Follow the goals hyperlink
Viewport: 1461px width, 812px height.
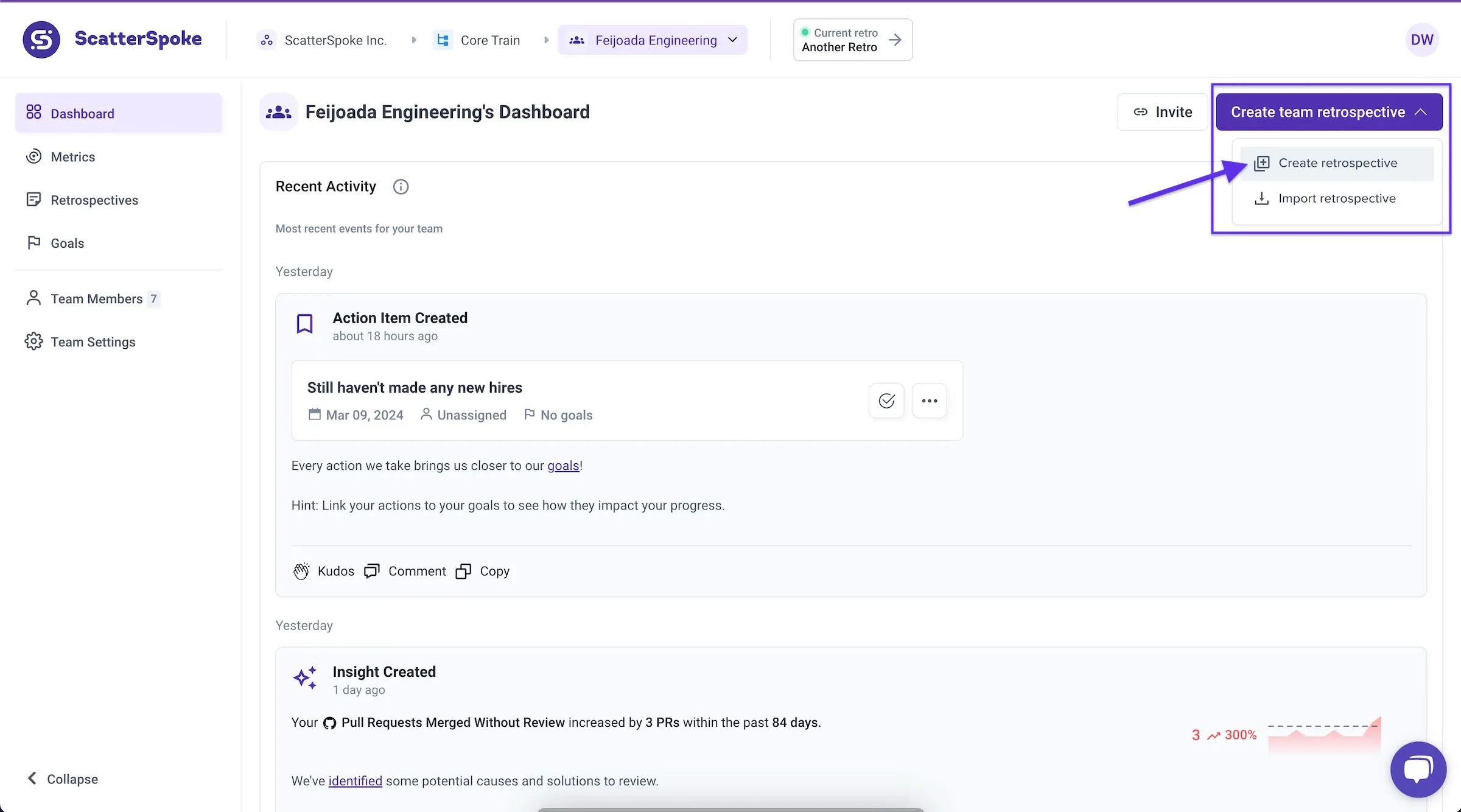[563, 466]
